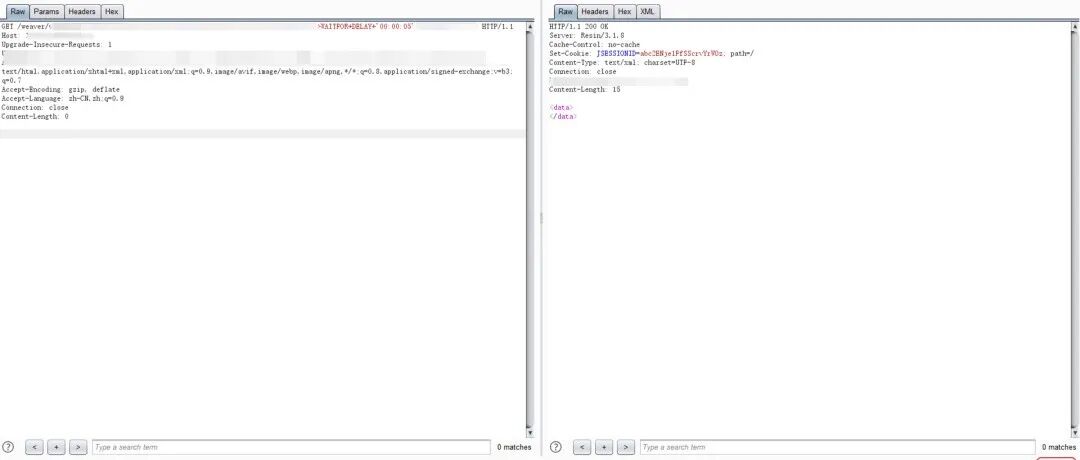Open the response Raw tab
Viewport: 1080px width, 460px height.
565,12
